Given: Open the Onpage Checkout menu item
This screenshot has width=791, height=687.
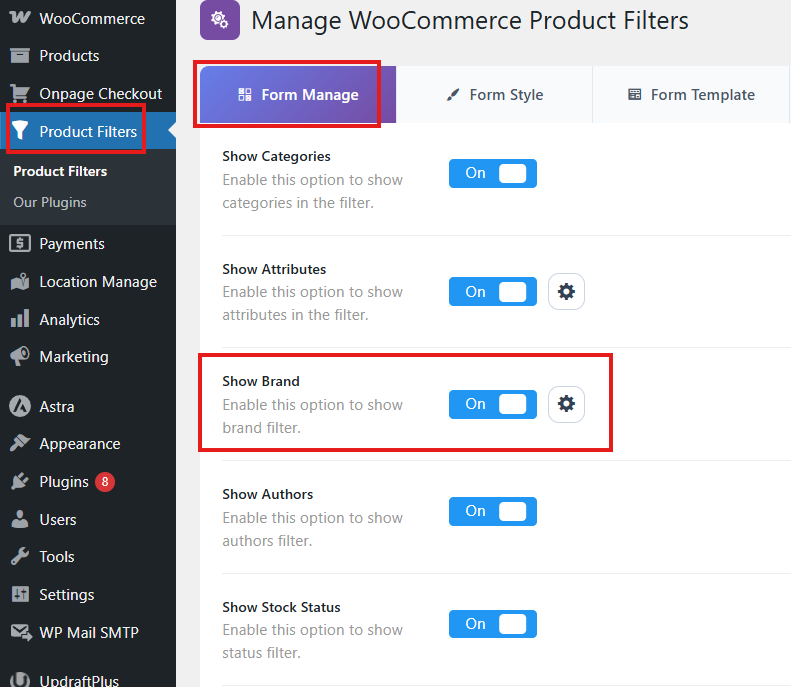Looking at the screenshot, I should [88, 93].
